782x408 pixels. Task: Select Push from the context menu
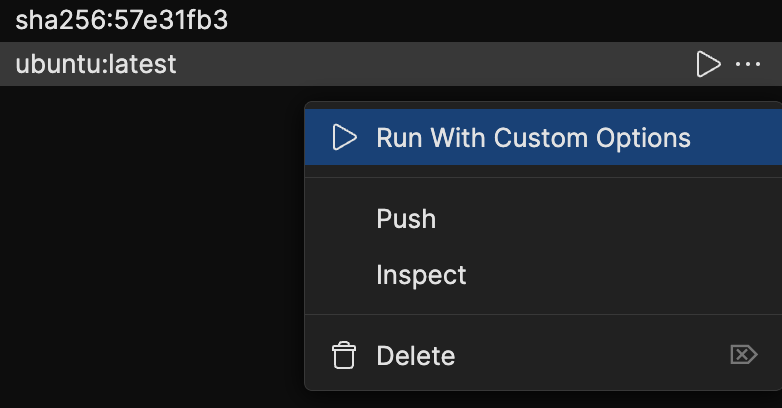(406, 218)
